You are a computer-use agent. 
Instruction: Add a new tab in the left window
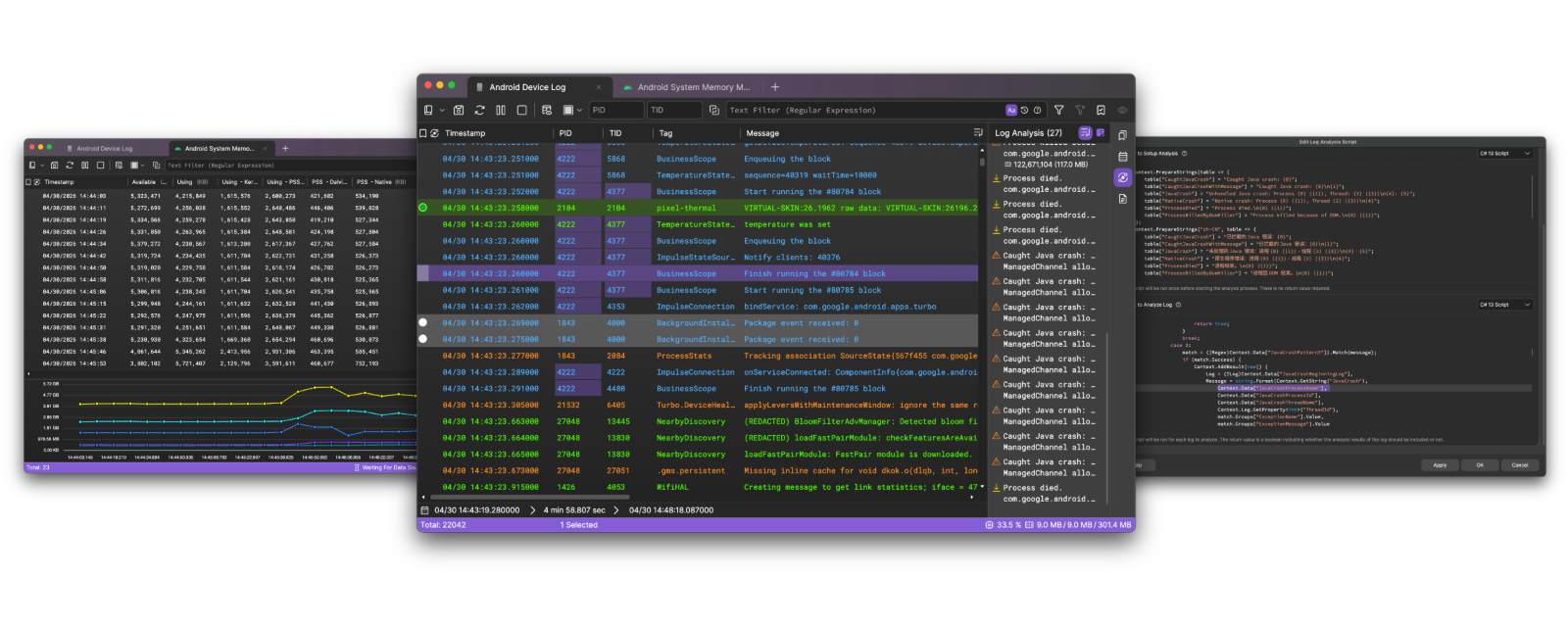coord(285,149)
